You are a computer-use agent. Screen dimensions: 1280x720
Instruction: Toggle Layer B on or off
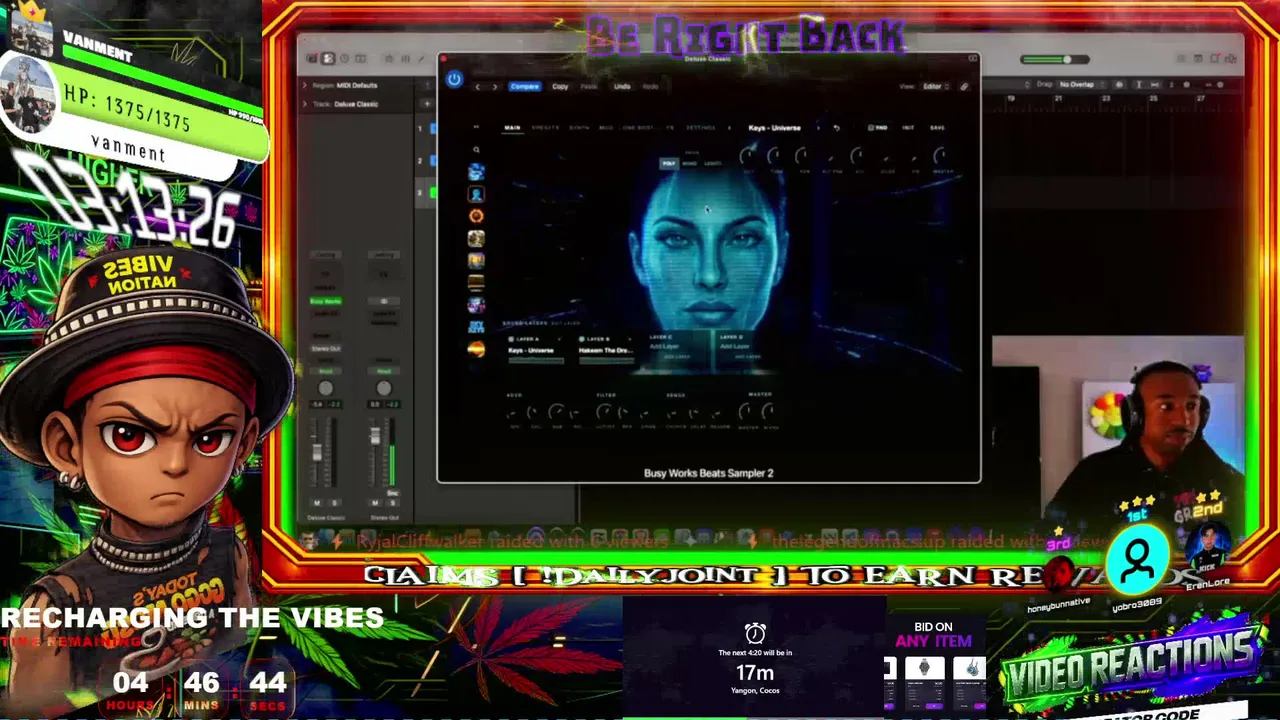(582, 339)
